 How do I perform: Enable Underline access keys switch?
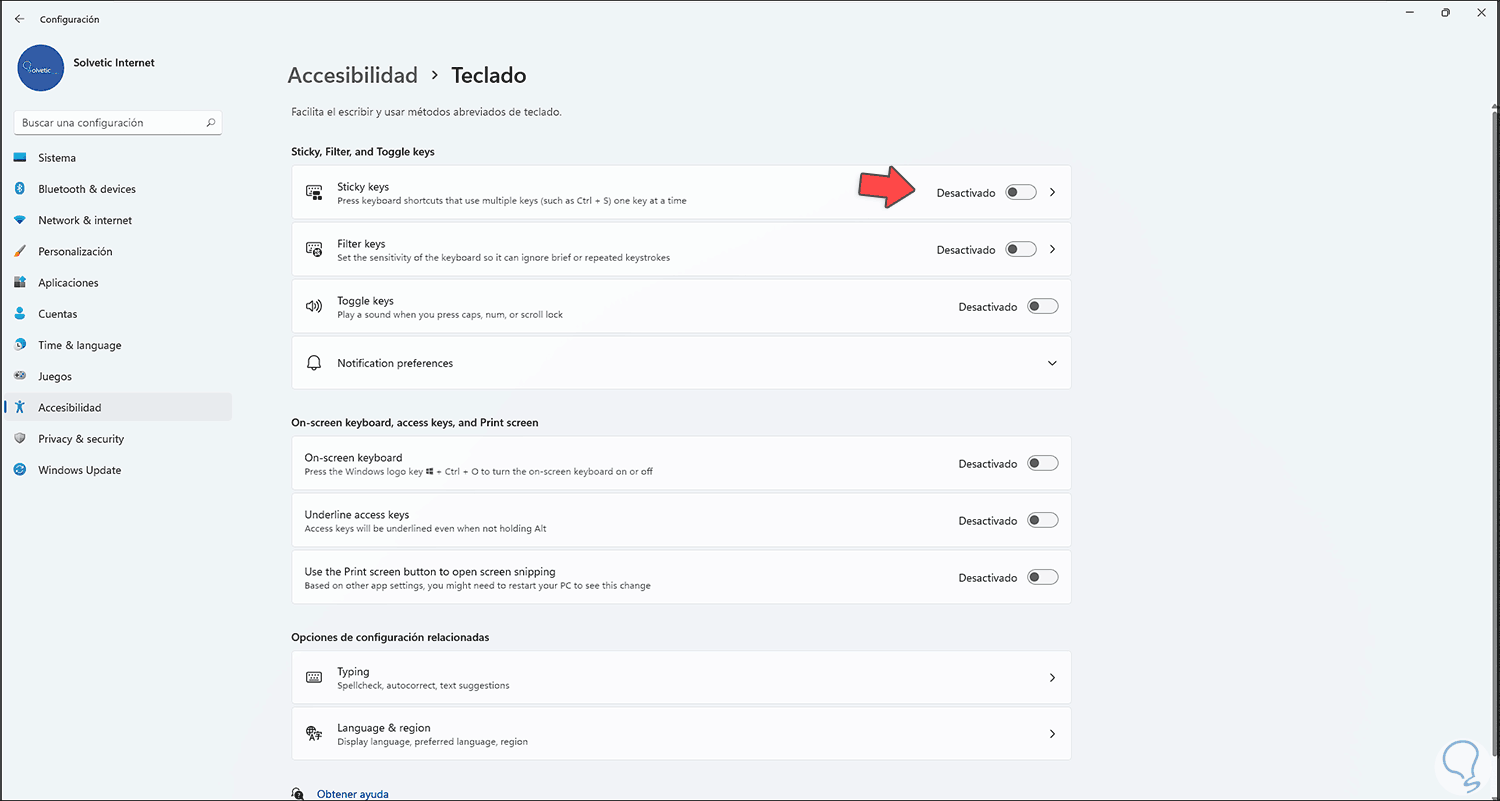[x=1042, y=521]
